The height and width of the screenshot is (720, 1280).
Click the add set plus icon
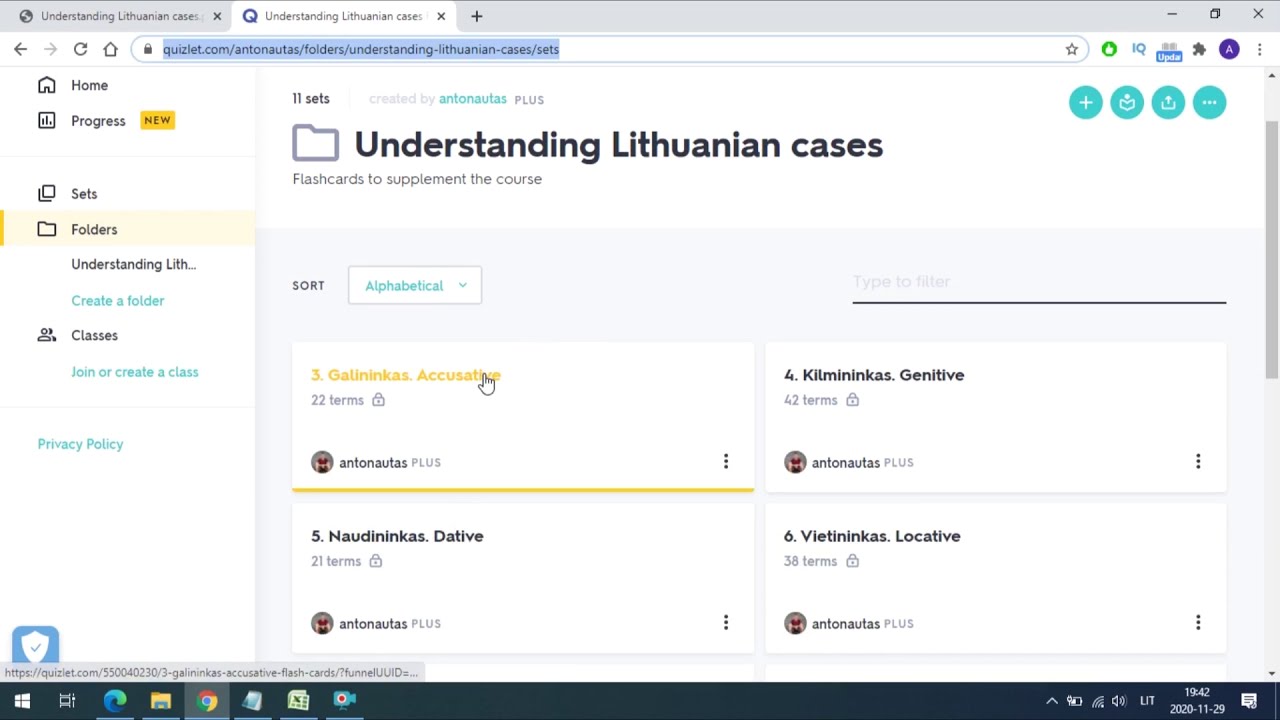pyautogui.click(x=1085, y=102)
